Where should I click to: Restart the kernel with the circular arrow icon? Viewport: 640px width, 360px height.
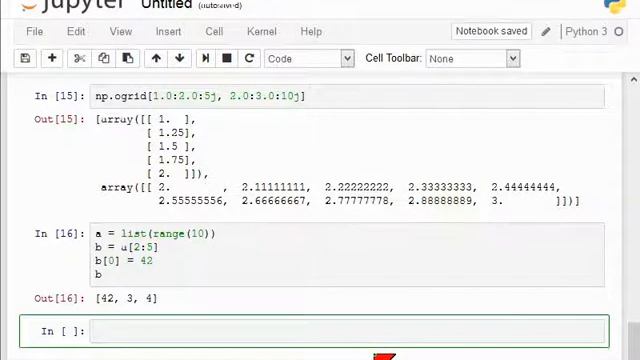[x=249, y=58]
